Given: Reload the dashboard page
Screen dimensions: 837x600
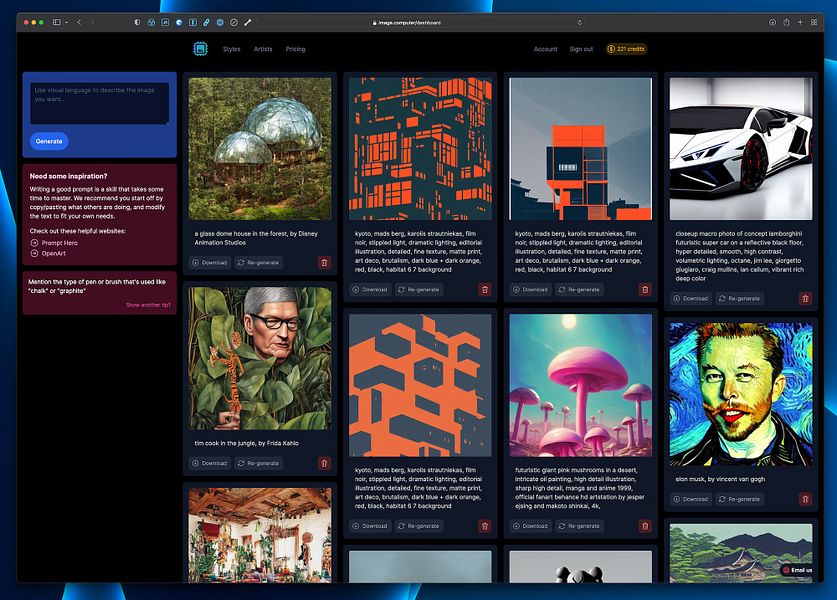Looking at the screenshot, I should pos(579,21).
